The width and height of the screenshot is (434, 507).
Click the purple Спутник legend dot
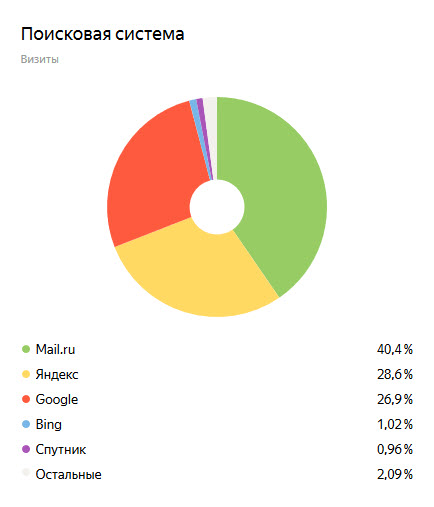pyautogui.click(x=26, y=449)
